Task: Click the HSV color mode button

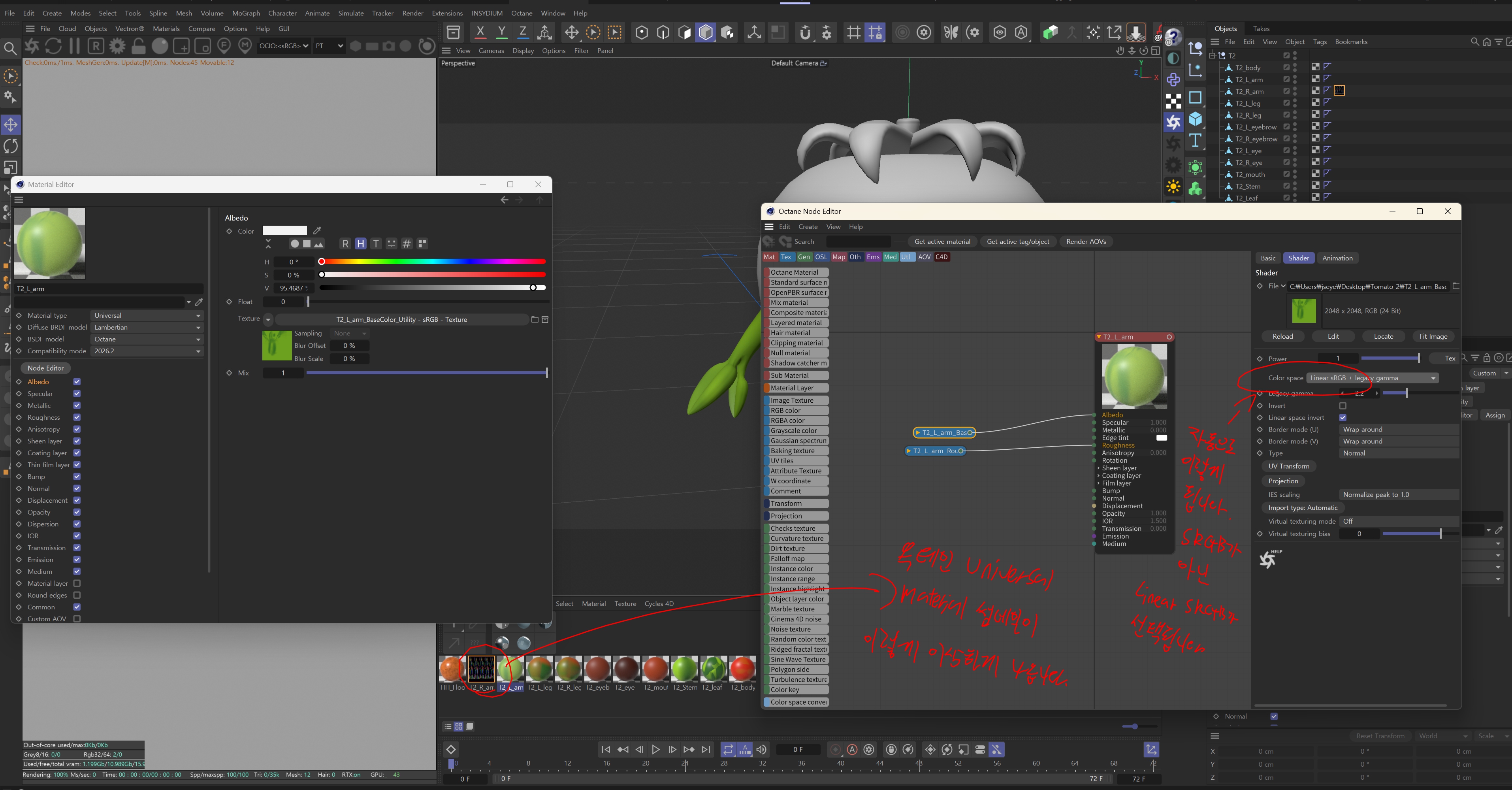Action: (x=360, y=243)
